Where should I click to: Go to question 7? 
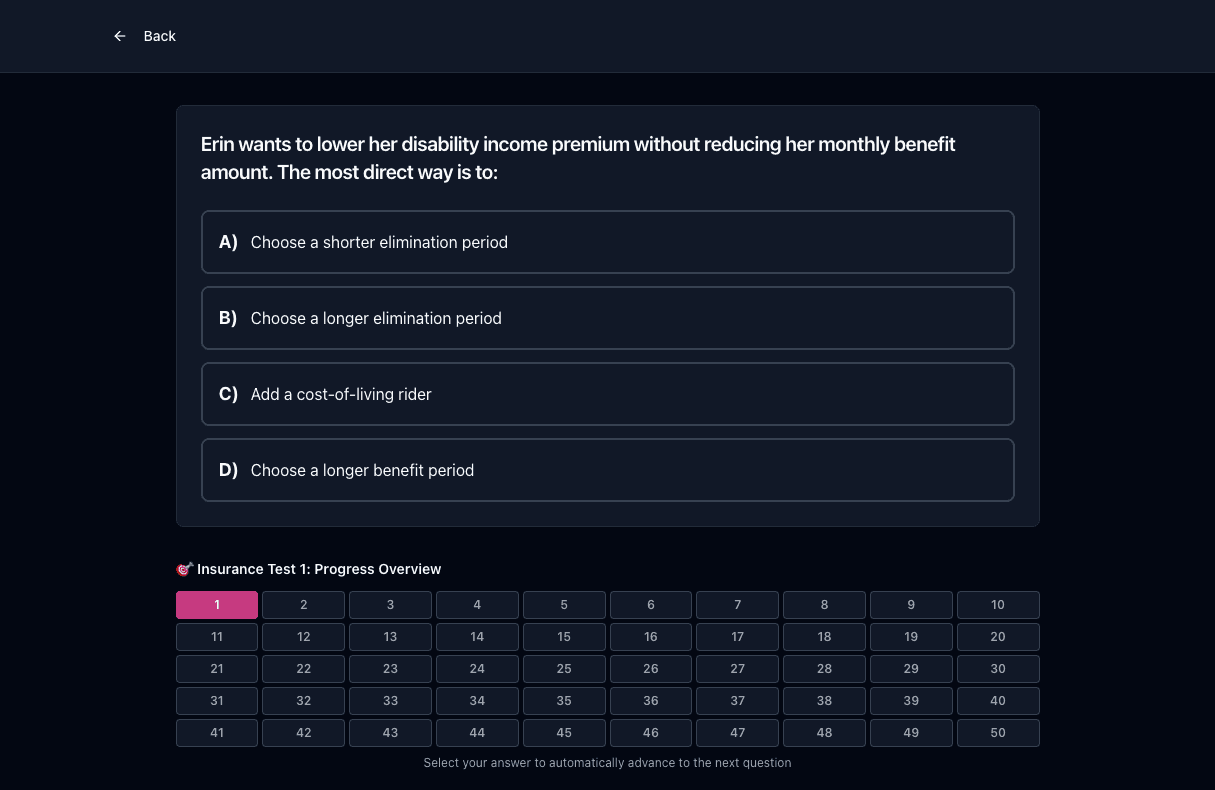[738, 605]
